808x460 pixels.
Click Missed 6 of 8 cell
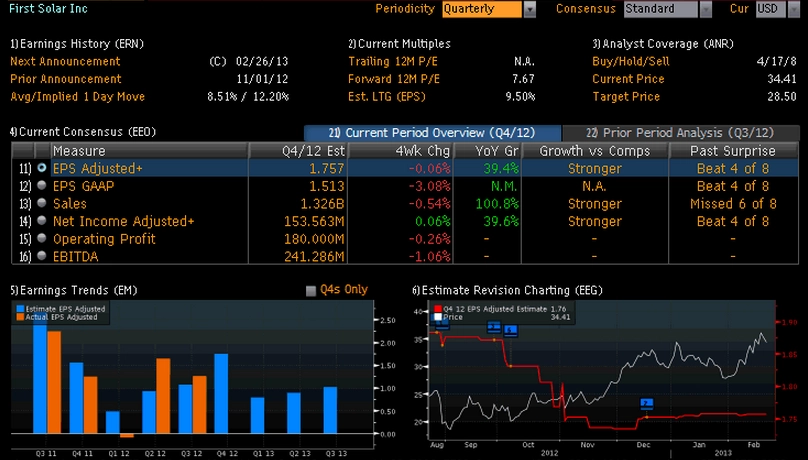733,203
